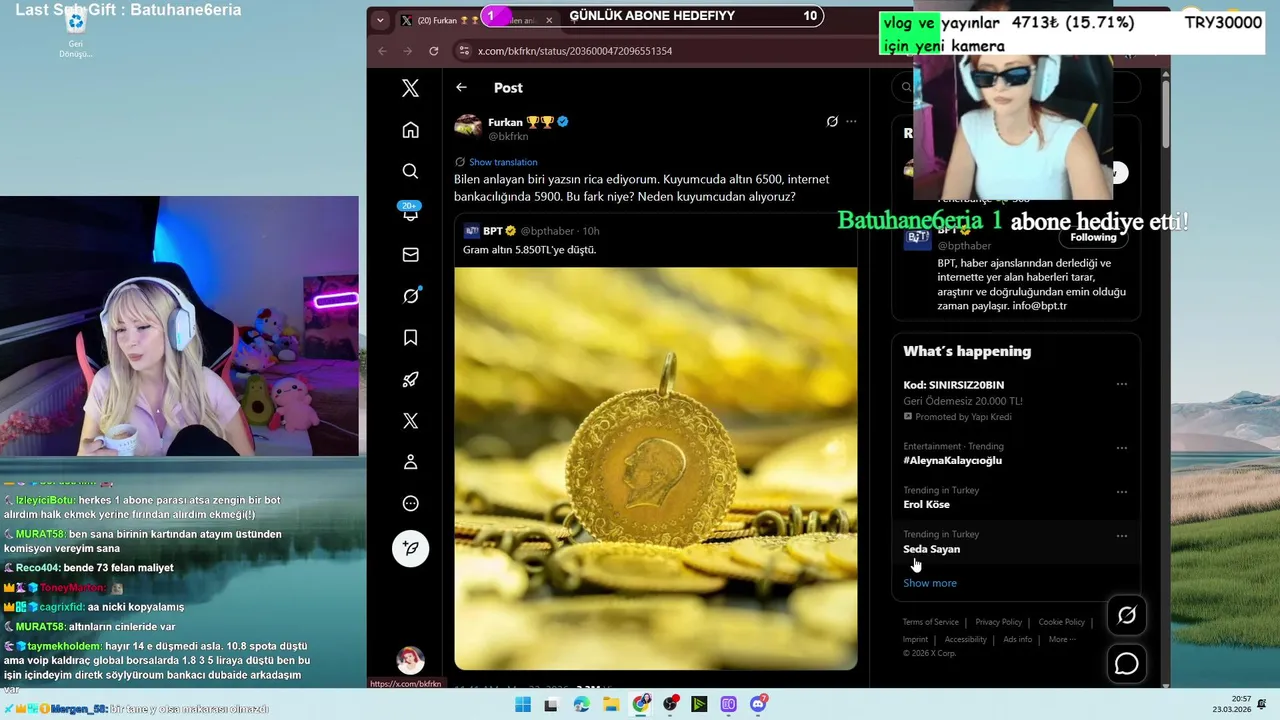The height and width of the screenshot is (720, 1280).
Task: Click the Furkan display name
Action: 505,122
